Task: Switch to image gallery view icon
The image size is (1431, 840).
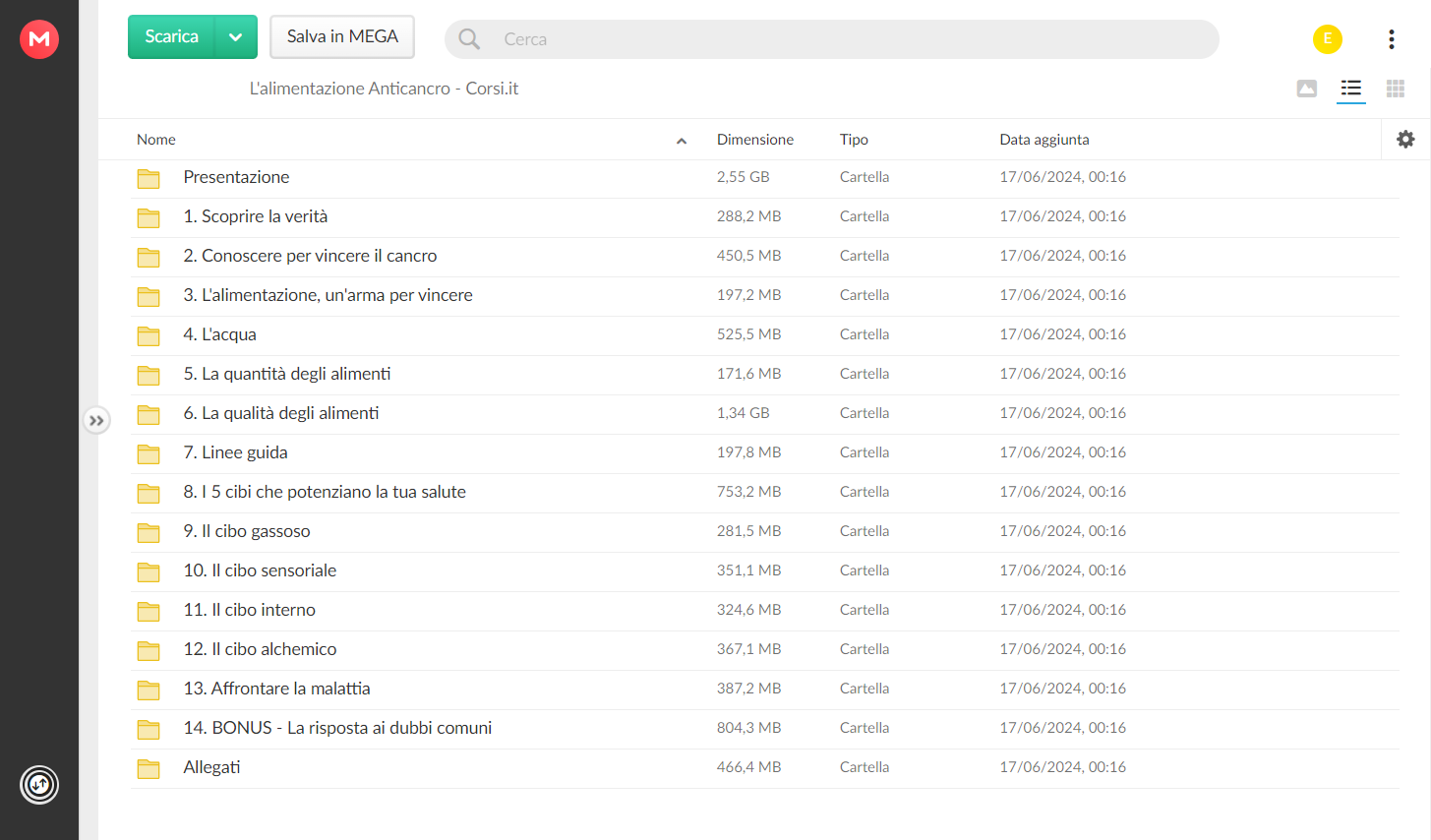Action: (1307, 89)
